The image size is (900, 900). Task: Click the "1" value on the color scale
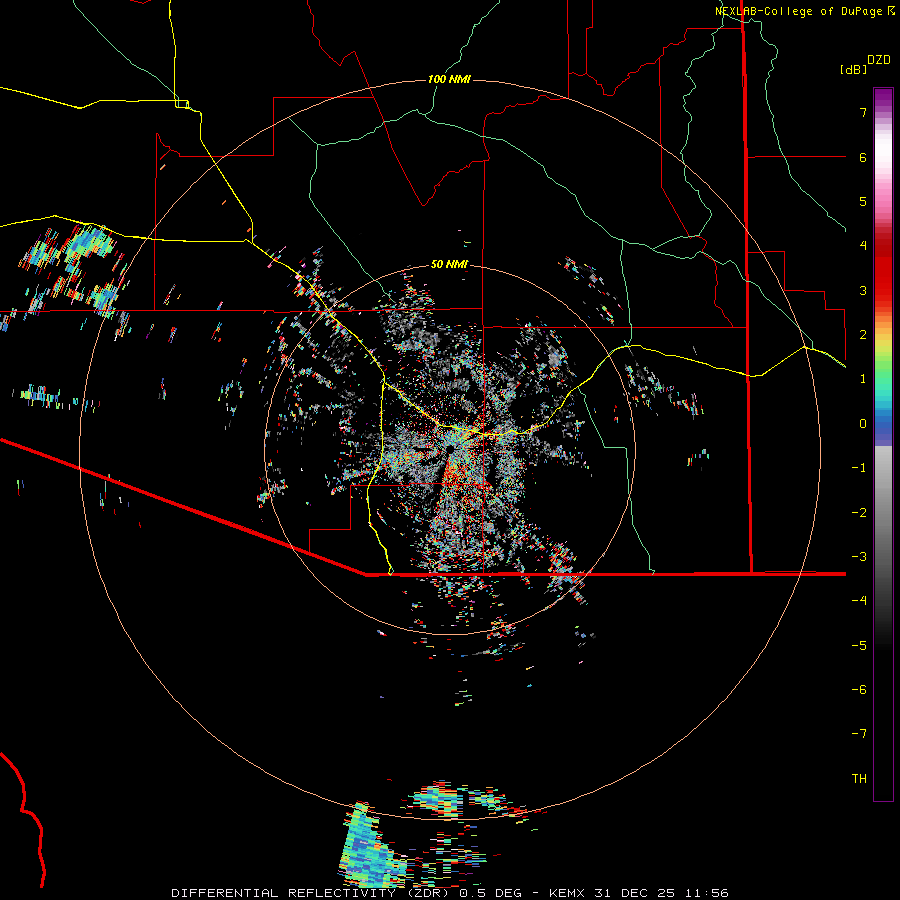[863, 379]
